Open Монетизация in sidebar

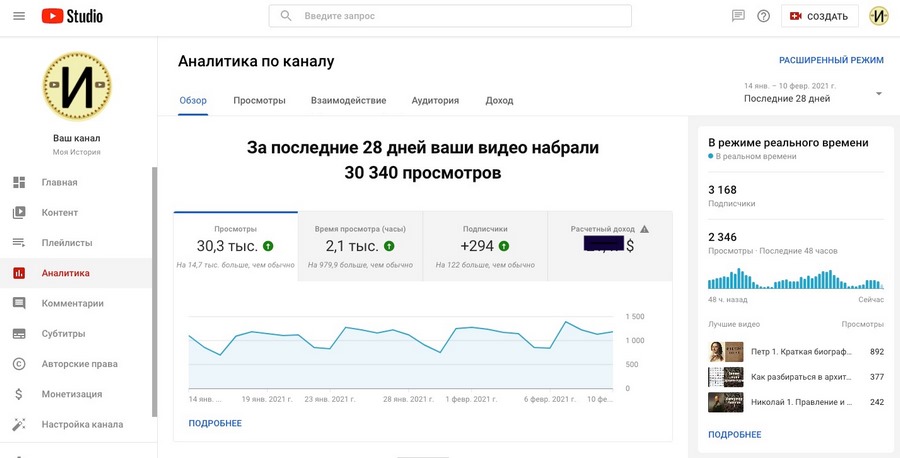coord(71,394)
